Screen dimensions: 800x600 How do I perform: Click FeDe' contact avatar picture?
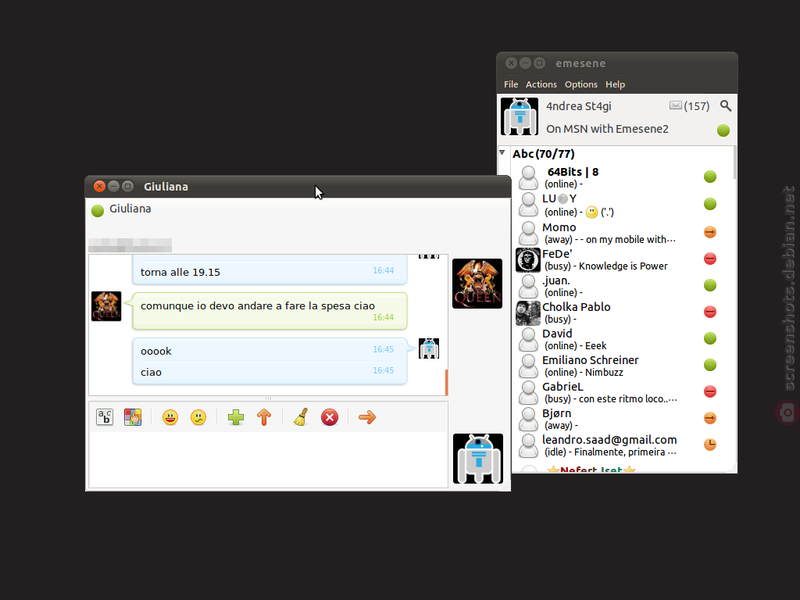[528, 260]
